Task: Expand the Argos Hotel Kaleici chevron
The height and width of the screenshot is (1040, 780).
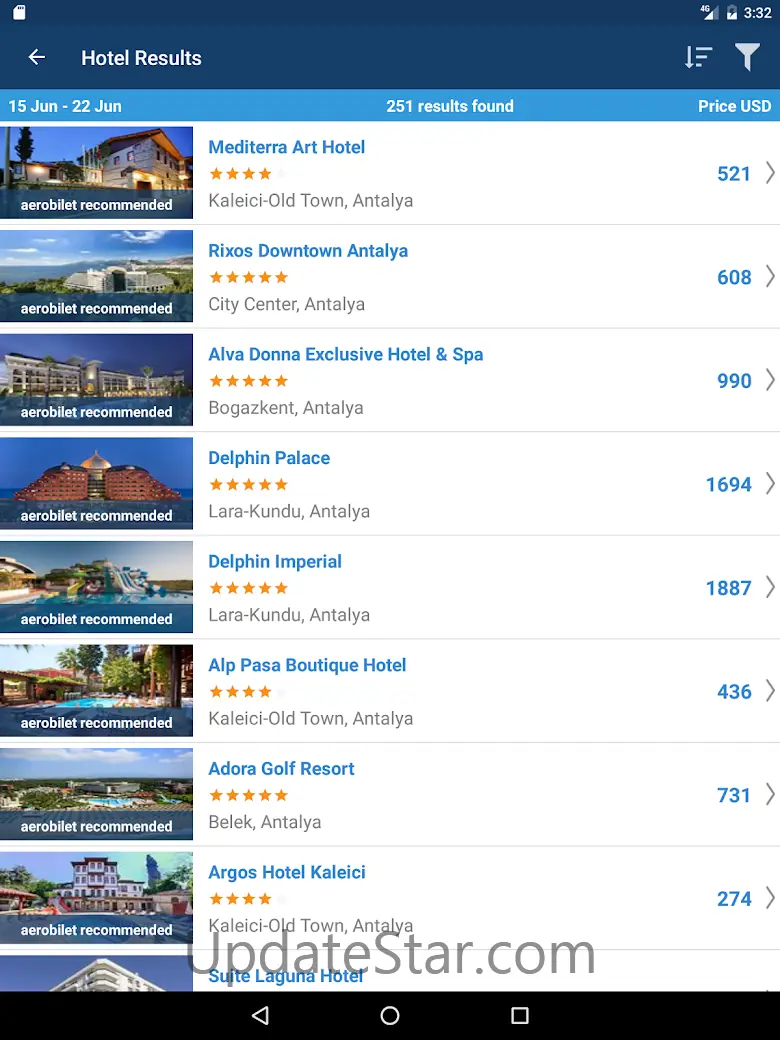Action: [x=770, y=898]
